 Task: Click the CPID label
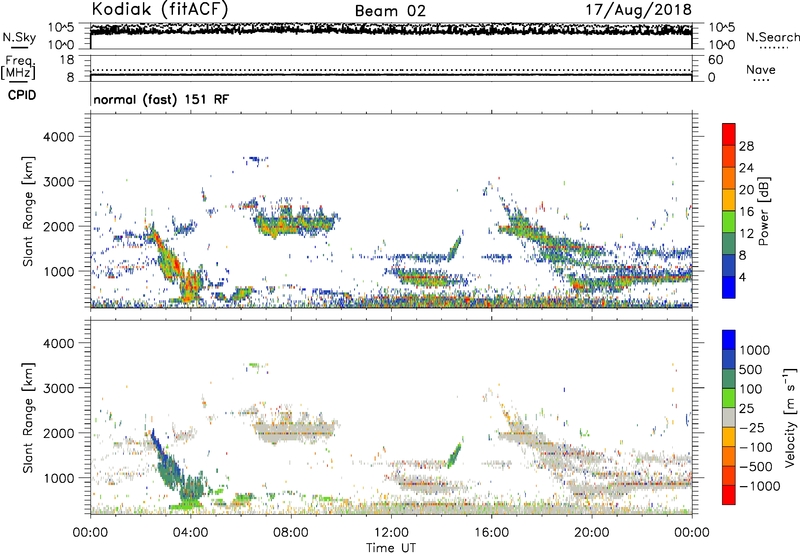pos(22,95)
